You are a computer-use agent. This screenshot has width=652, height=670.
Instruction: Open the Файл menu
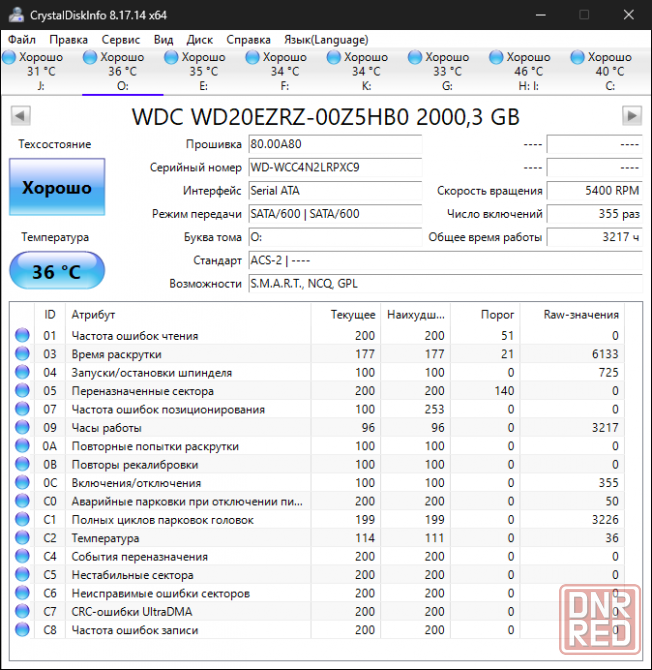(21, 39)
